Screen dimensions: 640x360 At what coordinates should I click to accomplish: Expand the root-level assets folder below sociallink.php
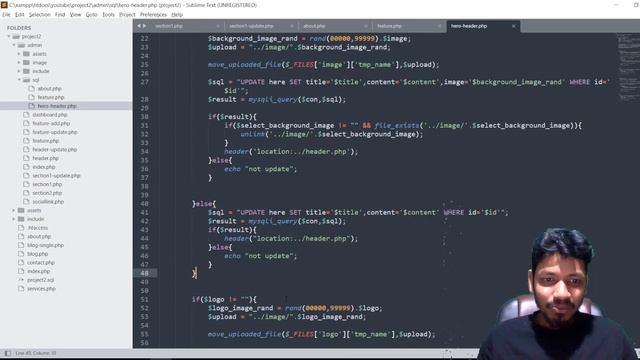tap(13, 210)
